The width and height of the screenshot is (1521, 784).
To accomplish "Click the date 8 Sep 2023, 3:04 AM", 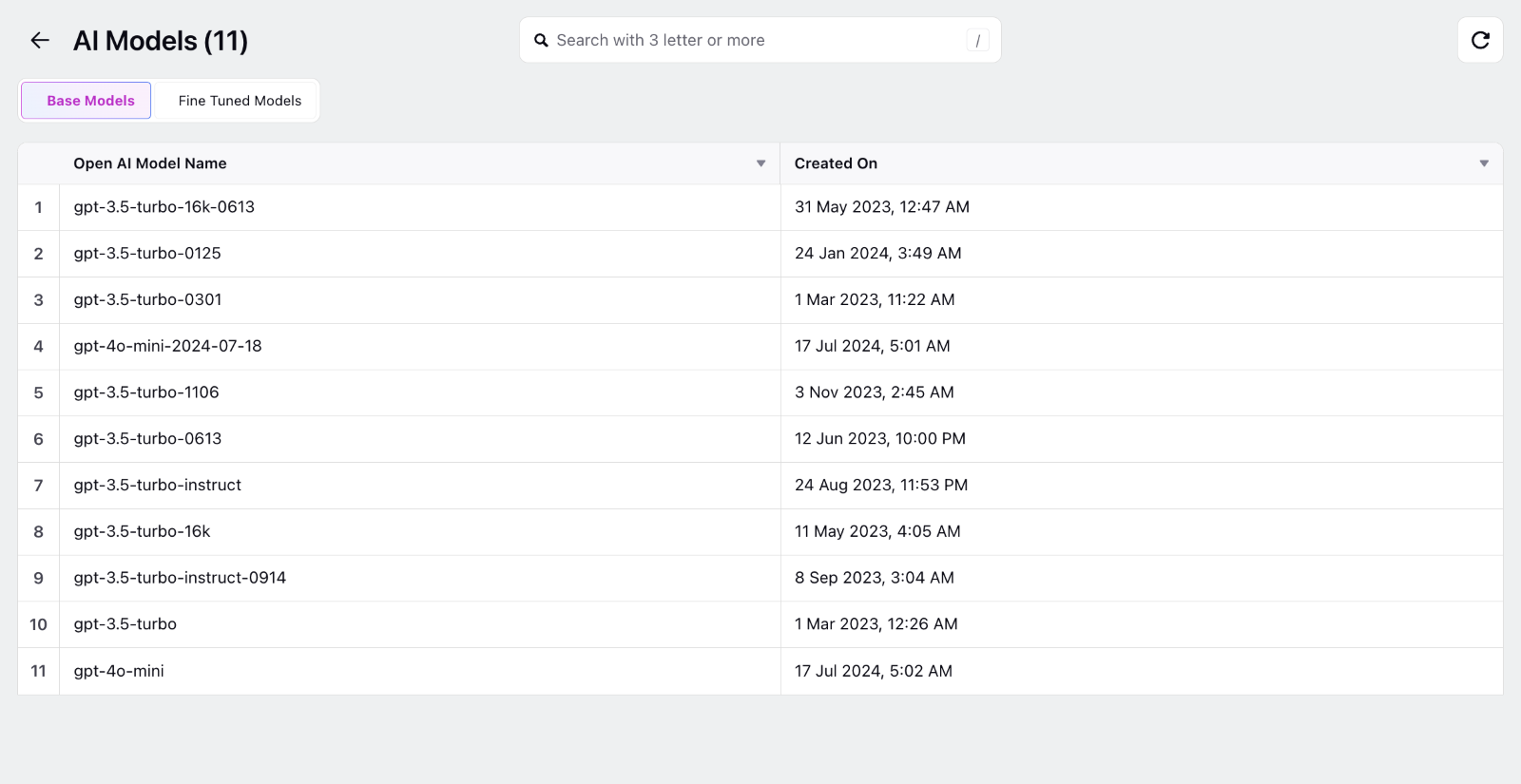I will click(875, 578).
